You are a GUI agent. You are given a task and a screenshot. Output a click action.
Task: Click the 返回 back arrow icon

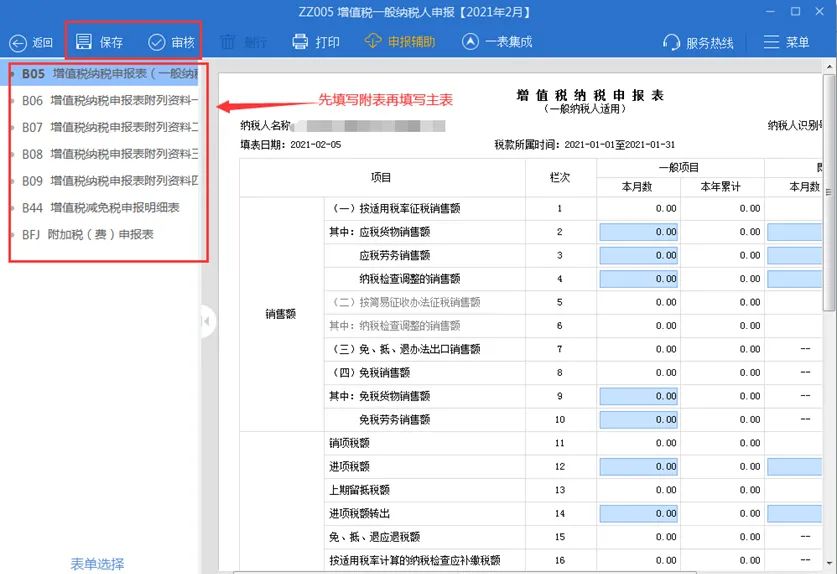coord(18,43)
